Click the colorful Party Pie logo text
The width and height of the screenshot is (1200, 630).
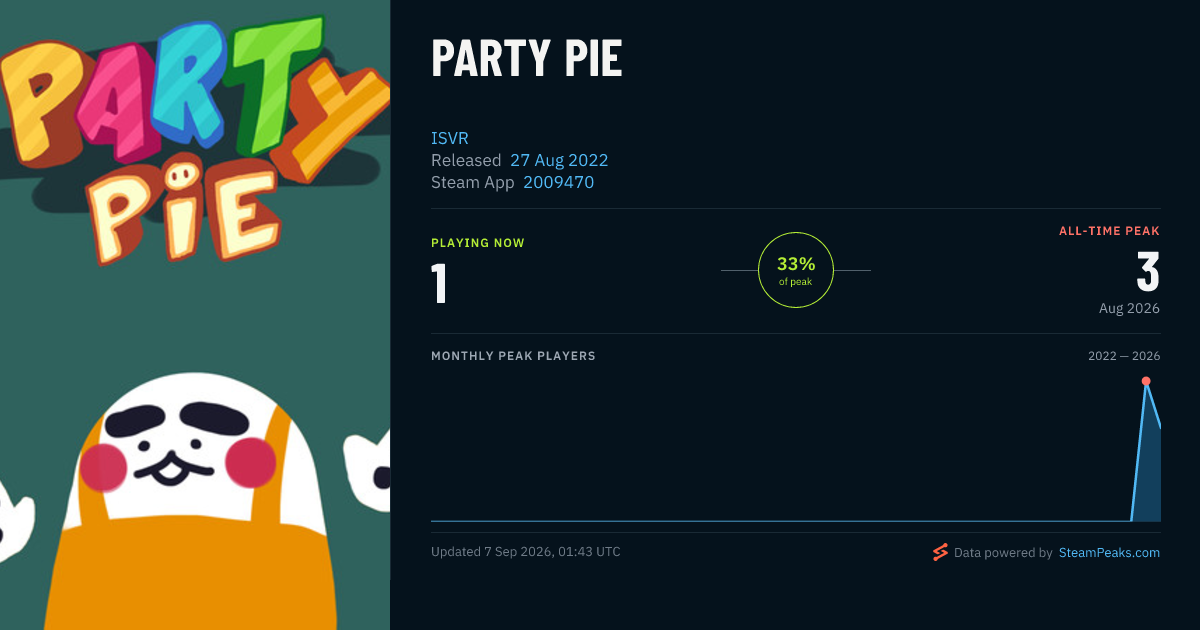[190, 140]
